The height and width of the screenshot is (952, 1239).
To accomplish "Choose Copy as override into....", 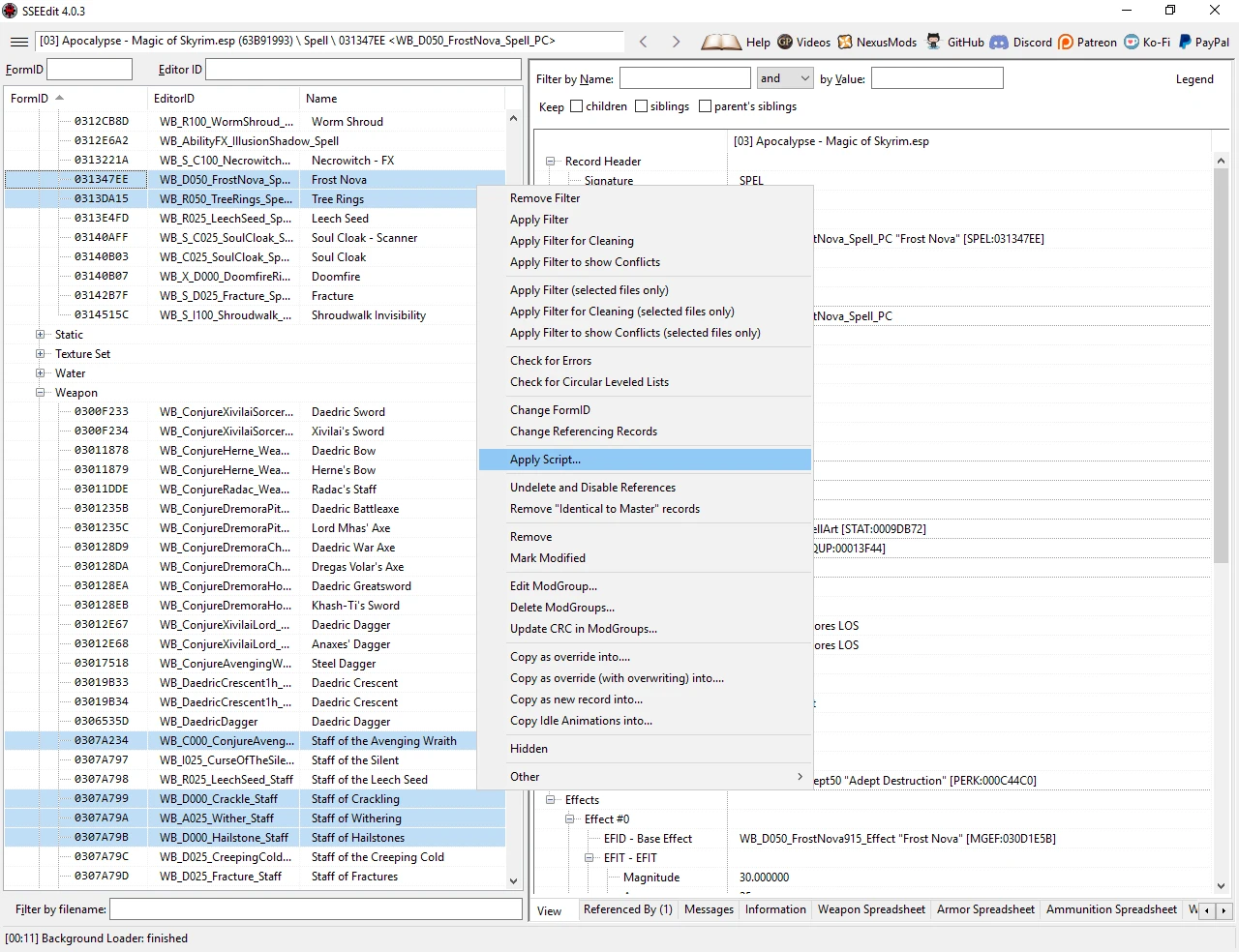I will point(645,657).
